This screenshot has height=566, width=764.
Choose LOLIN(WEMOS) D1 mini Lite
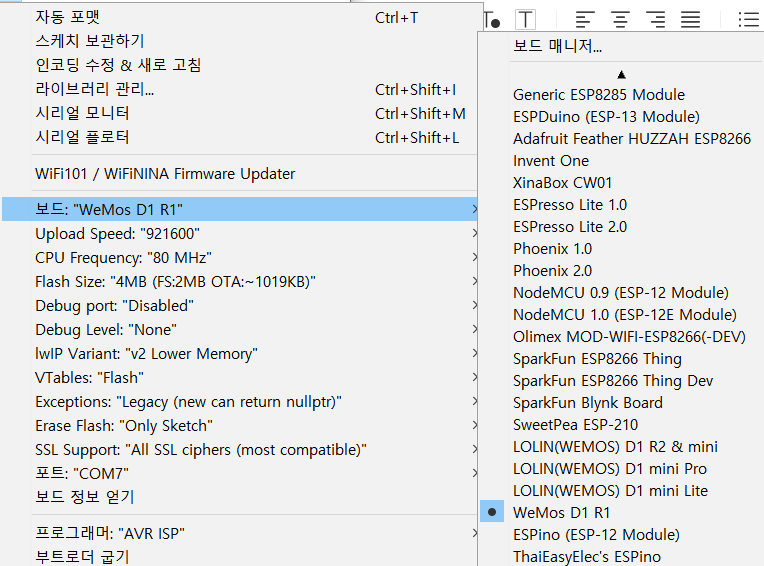point(621,491)
